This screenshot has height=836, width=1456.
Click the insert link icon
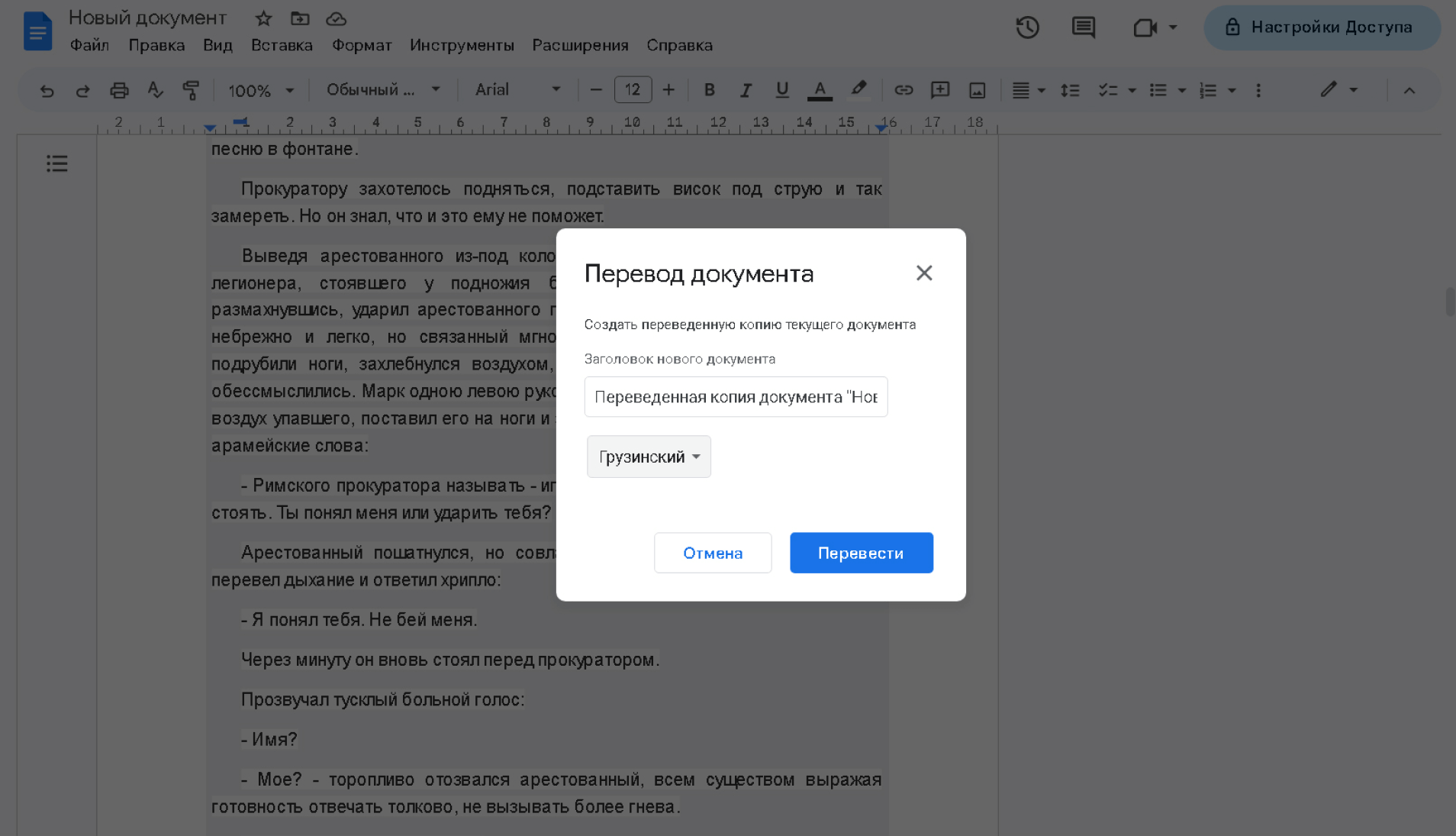(904, 90)
